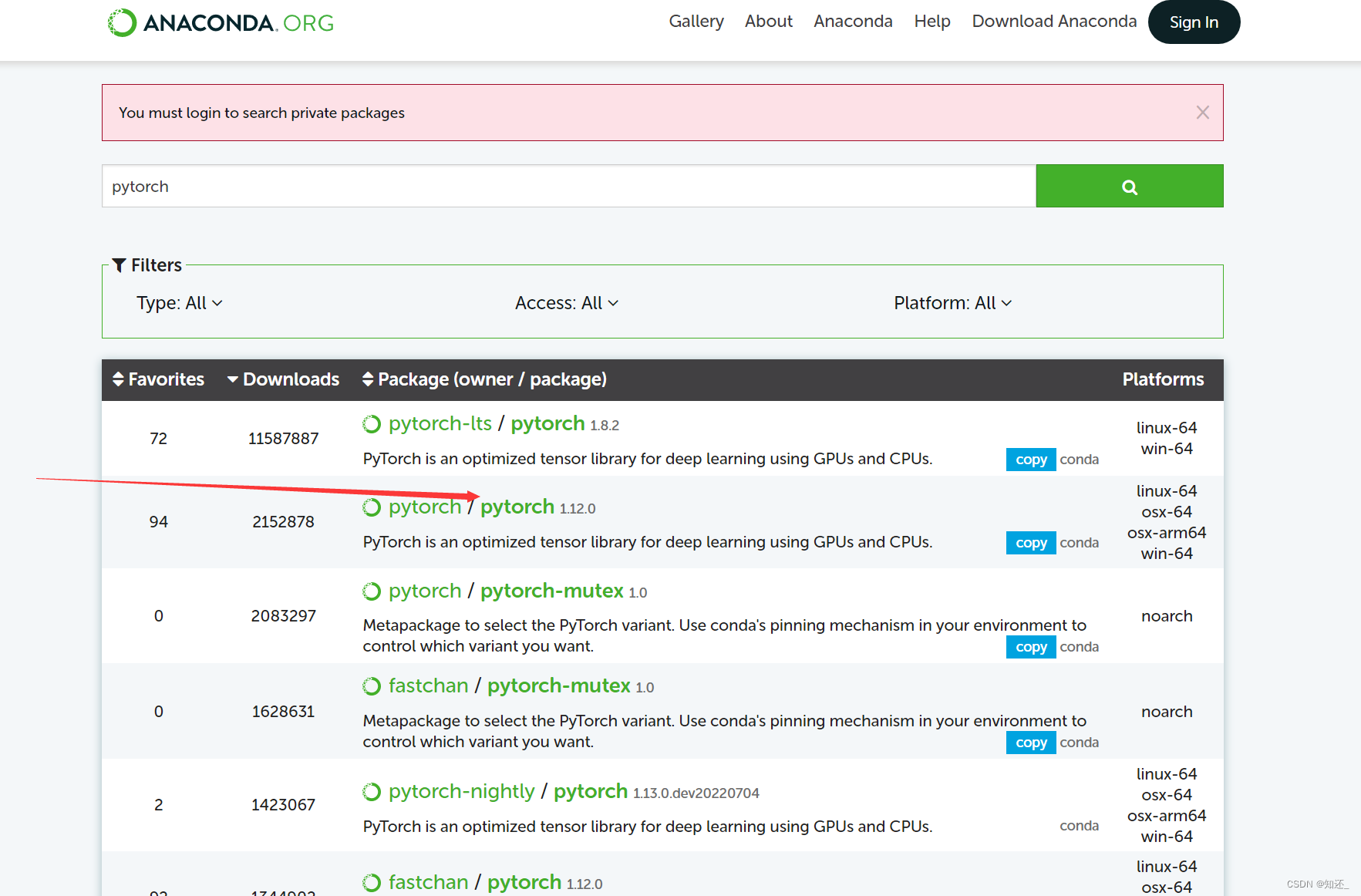1361x896 pixels.
Task: Open the pytorch-nightly owner link
Action: click(x=462, y=792)
